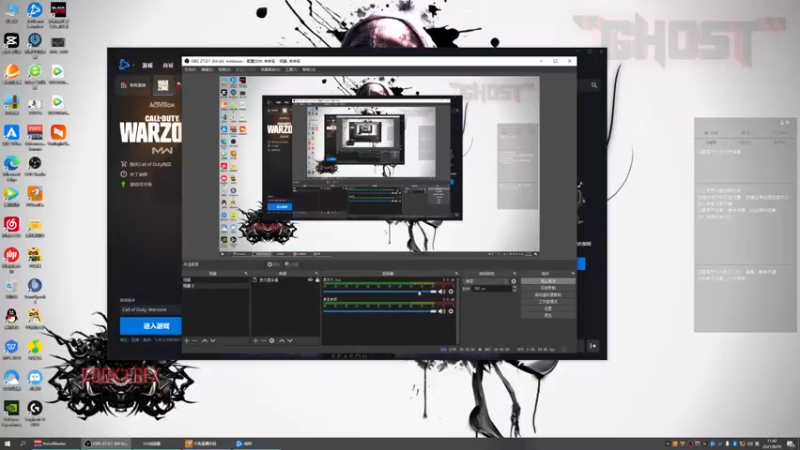The width and height of the screenshot is (800, 450).
Task: Open the scene transition settings gear
Action: pos(514,281)
